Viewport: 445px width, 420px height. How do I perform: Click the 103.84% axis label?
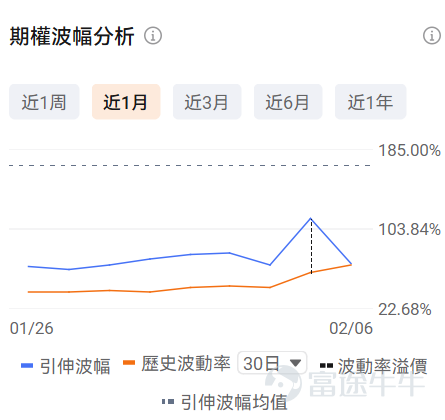[410, 230]
